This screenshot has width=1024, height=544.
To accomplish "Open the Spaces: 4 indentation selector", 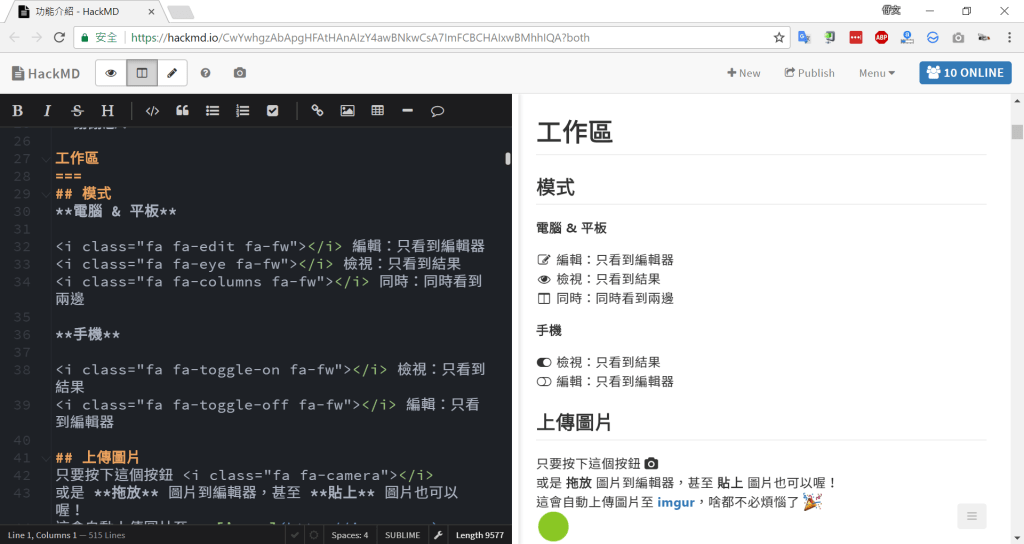I will pos(350,535).
